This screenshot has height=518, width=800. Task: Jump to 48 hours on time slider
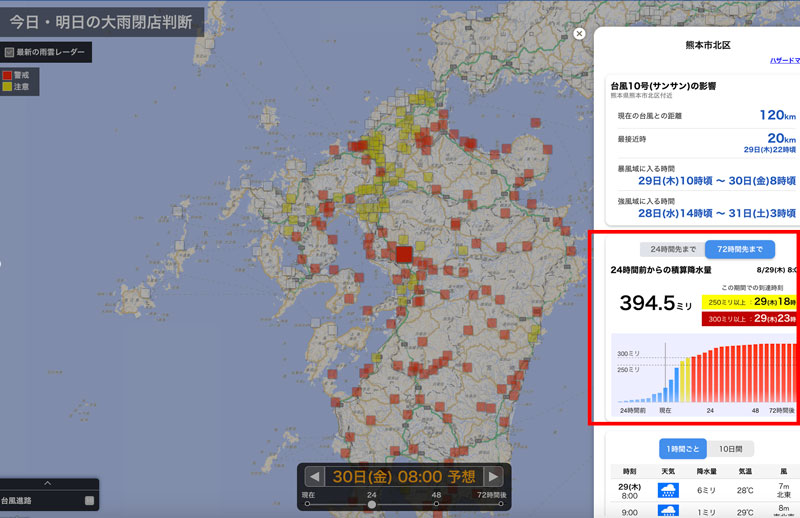(436, 504)
